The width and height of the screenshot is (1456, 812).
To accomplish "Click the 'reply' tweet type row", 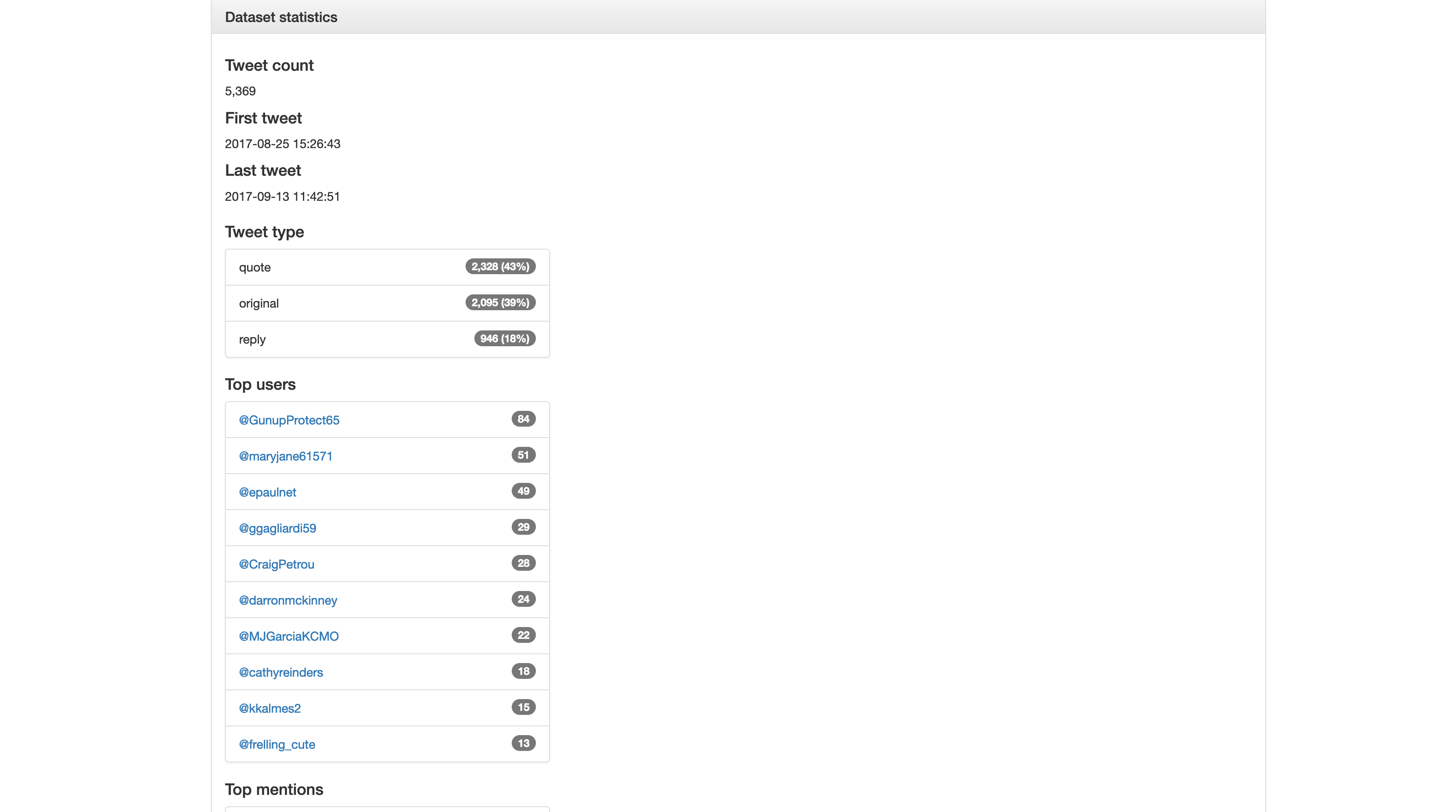I will [387, 340].
